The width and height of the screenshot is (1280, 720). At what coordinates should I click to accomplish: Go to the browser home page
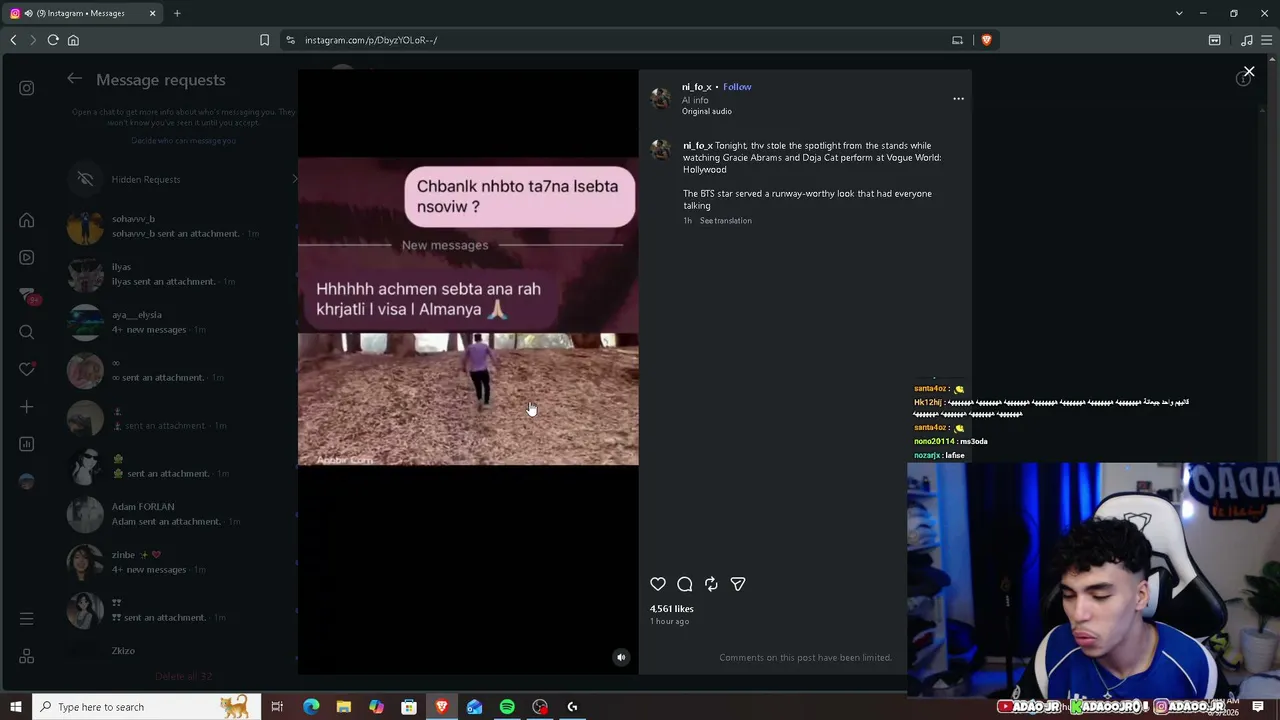pos(73,40)
